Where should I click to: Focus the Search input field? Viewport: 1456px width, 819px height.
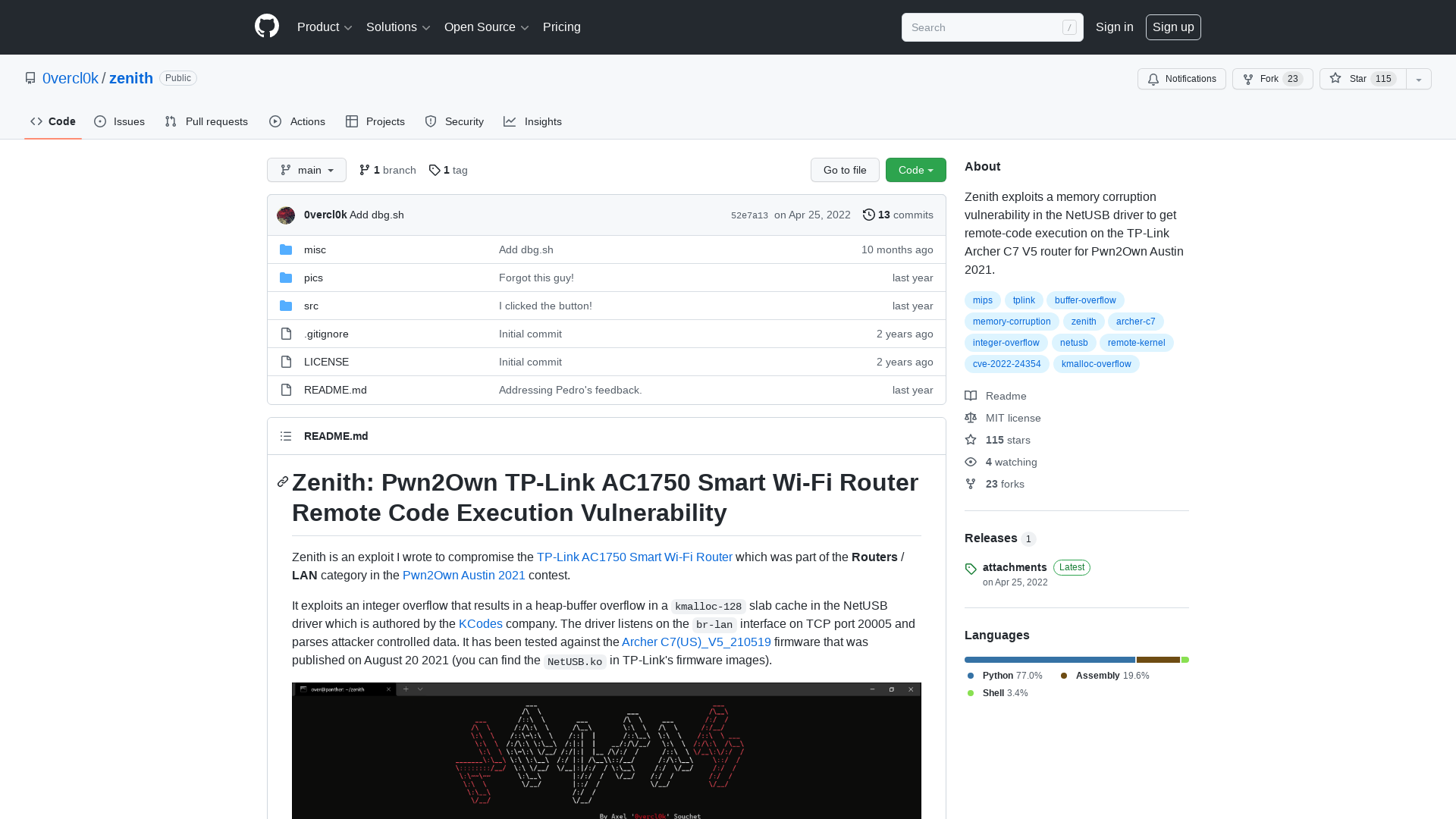click(992, 27)
